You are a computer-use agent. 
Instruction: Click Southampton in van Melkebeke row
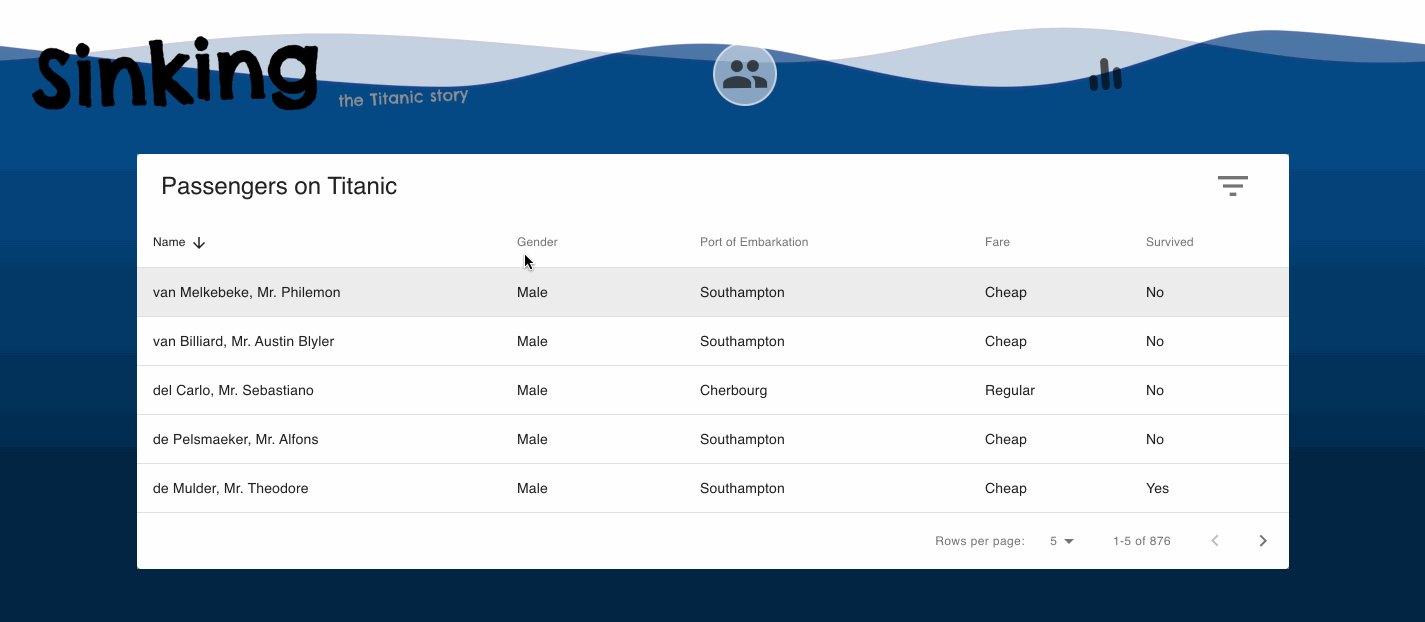(x=742, y=292)
